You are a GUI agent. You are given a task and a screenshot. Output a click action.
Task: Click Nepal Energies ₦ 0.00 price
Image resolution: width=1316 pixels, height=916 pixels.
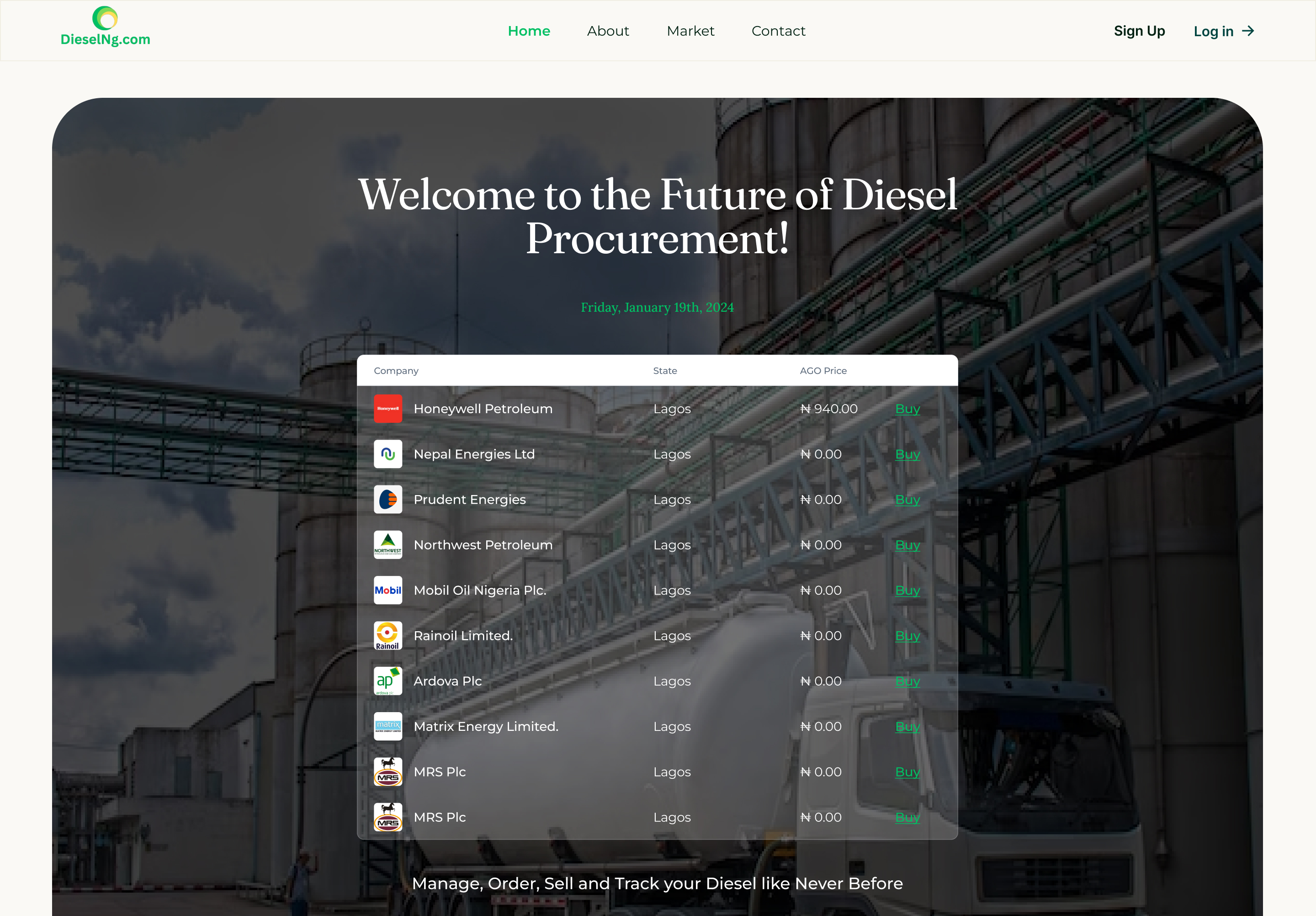[x=821, y=454]
